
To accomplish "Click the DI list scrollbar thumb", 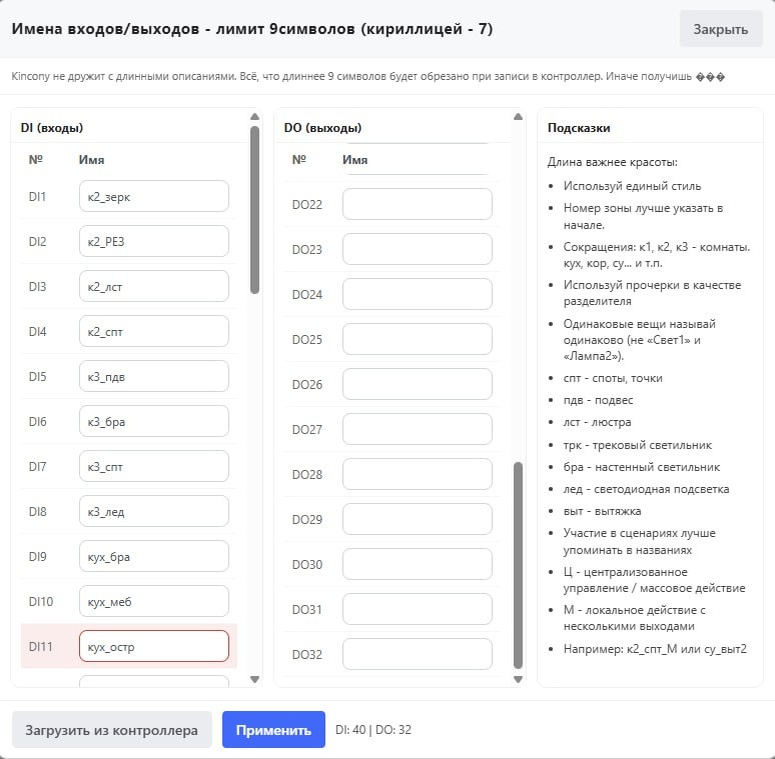I will coord(255,210).
